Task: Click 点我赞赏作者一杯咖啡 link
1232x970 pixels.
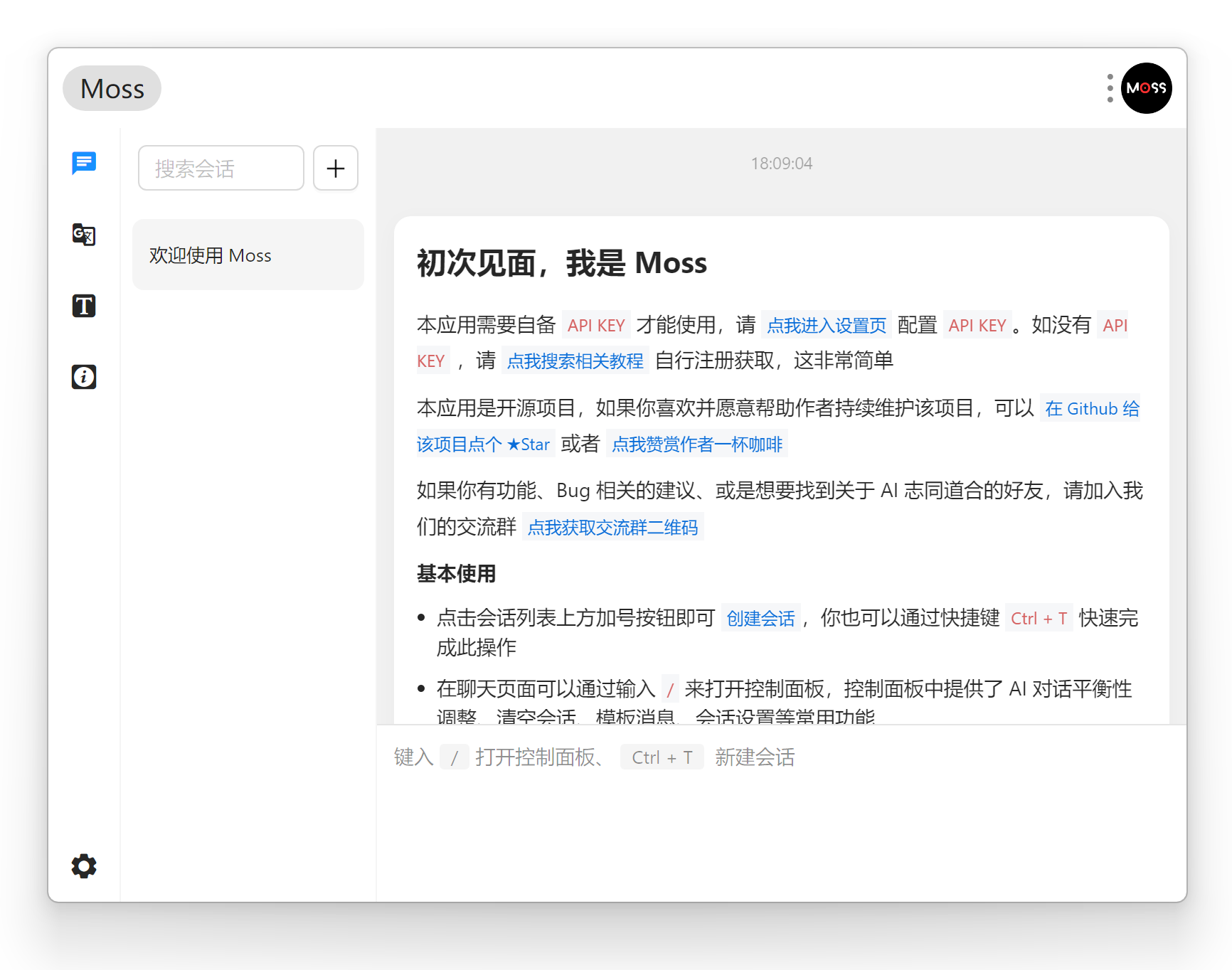Action: [697, 444]
